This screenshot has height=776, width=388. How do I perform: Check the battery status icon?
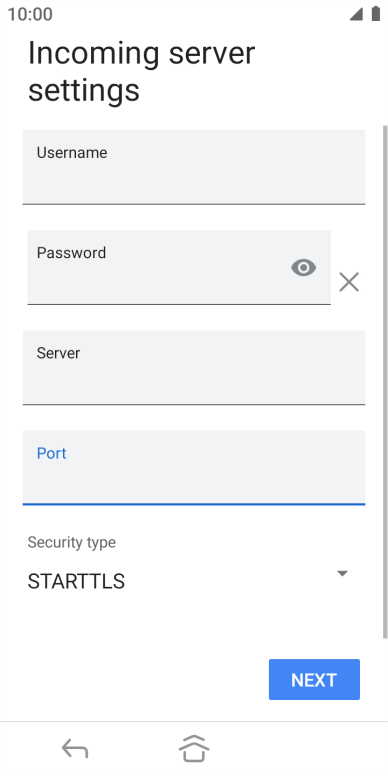[376, 14]
